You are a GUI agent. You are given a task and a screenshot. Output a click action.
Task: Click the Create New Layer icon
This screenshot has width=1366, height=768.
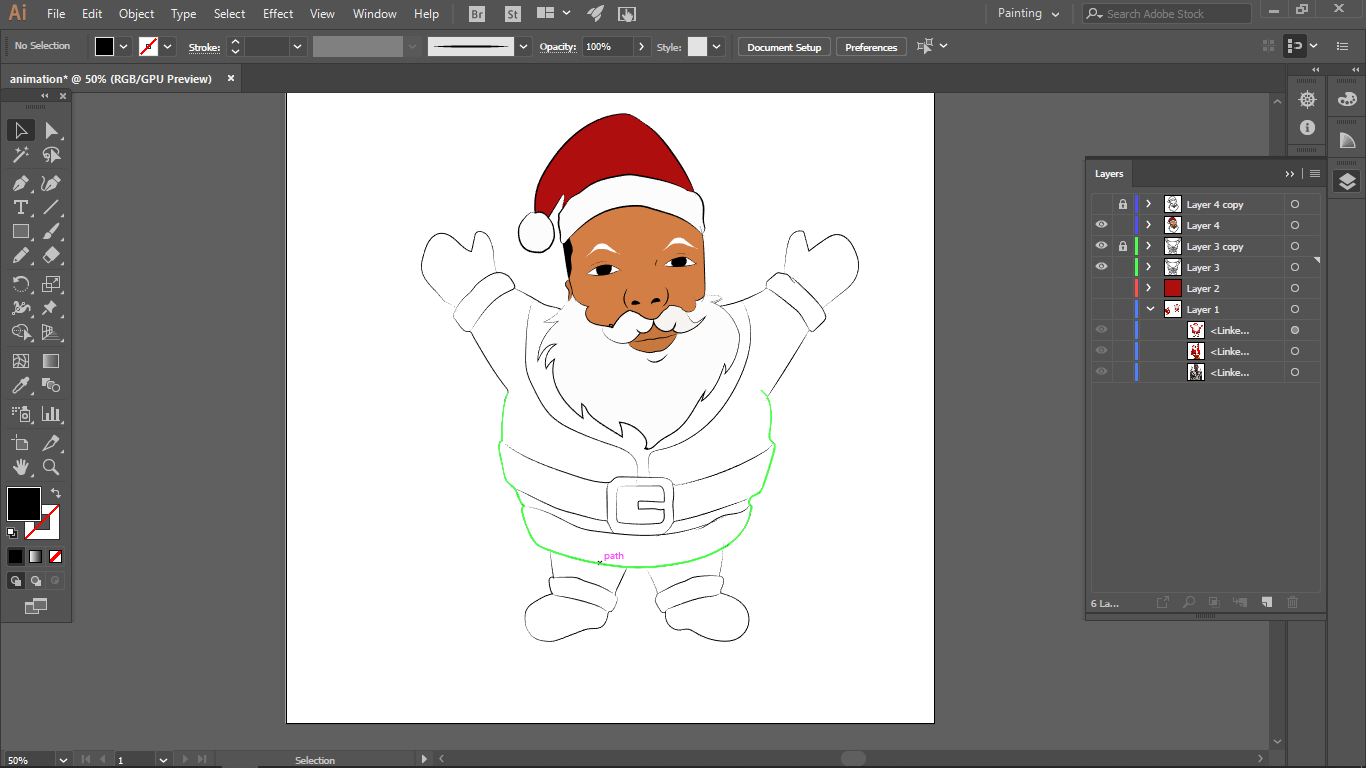click(x=1266, y=602)
